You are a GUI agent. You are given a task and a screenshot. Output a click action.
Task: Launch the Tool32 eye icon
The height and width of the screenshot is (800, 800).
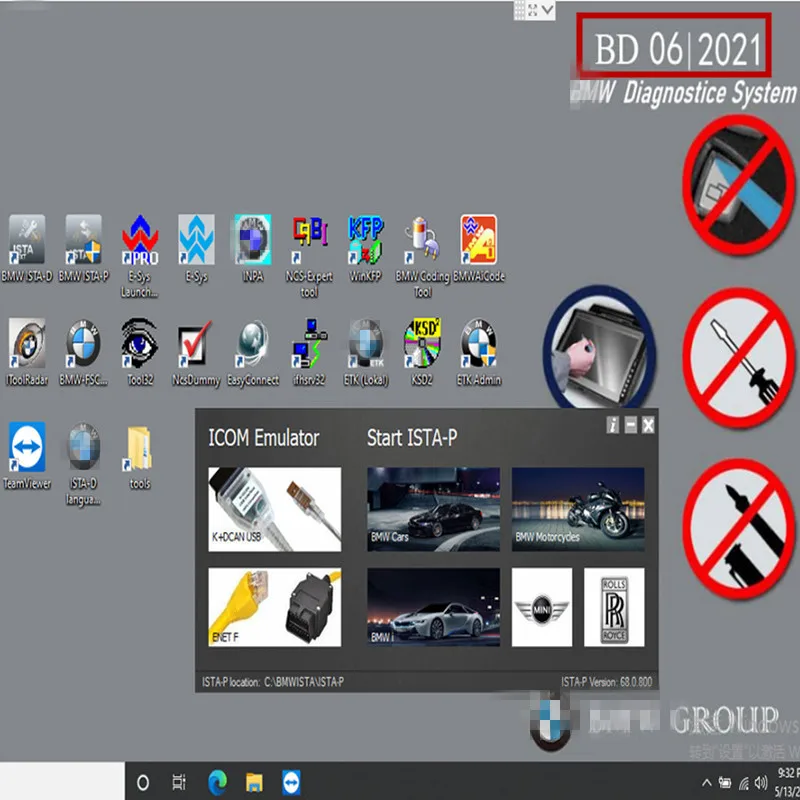140,352
